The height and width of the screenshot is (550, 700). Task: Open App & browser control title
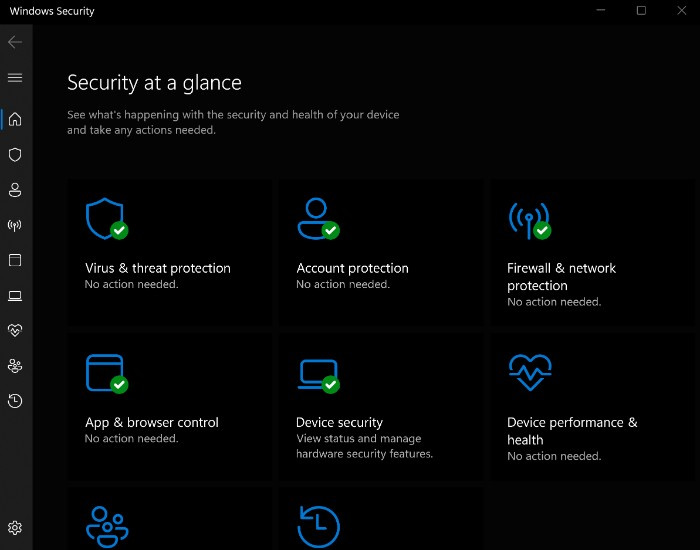152,422
